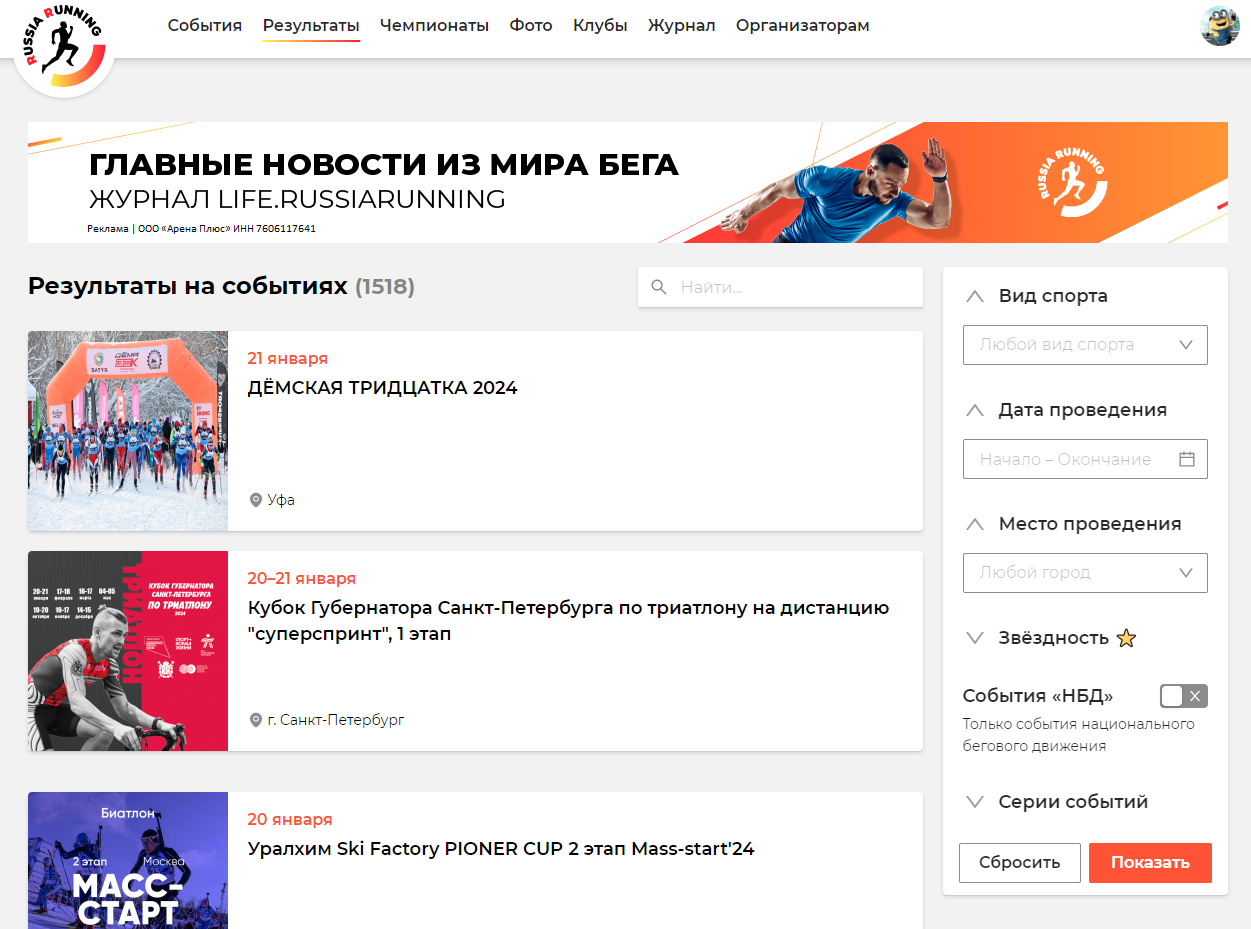Collapse the Вид спорта section

pyautogui.click(x=975, y=296)
